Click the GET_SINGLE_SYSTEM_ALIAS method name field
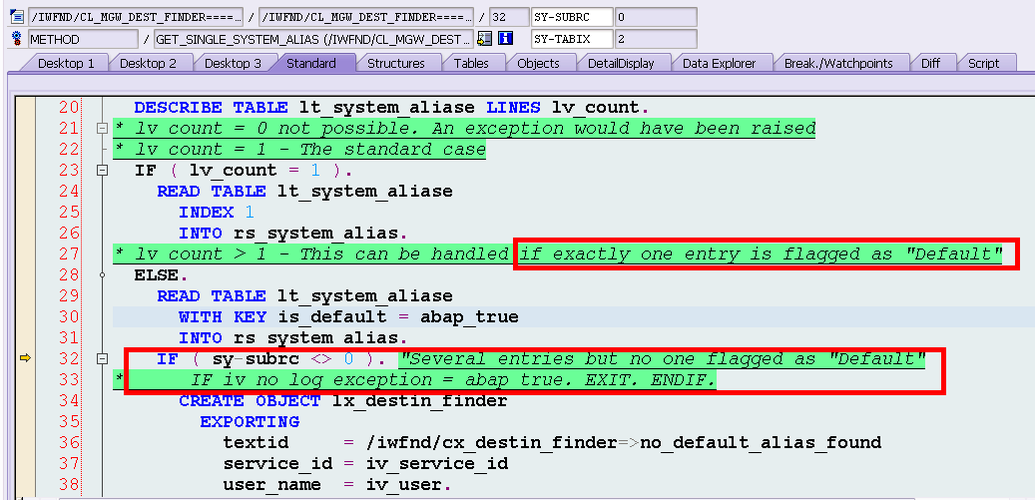 (314, 39)
